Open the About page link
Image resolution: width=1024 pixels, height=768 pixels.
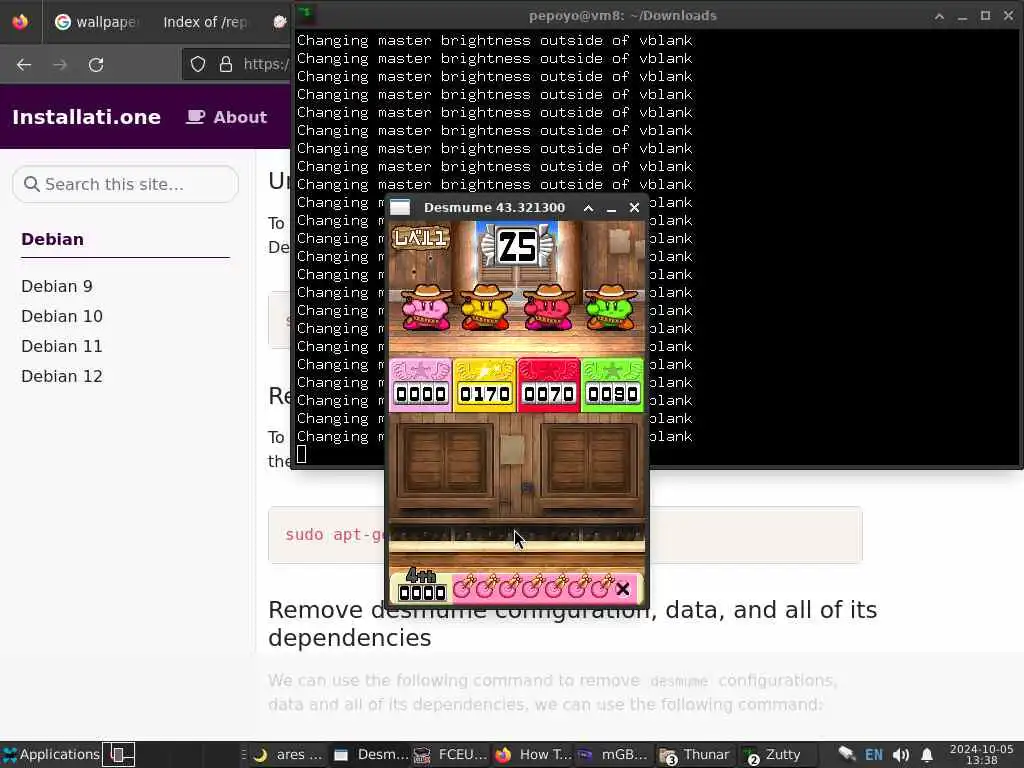click(227, 117)
